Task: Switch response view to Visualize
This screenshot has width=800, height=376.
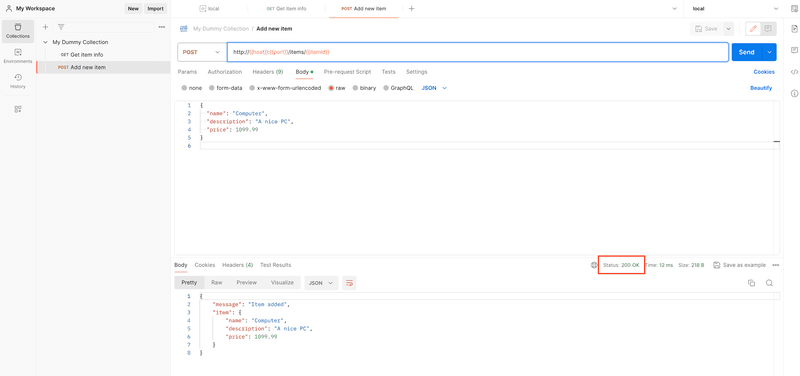Action: coord(282,283)
